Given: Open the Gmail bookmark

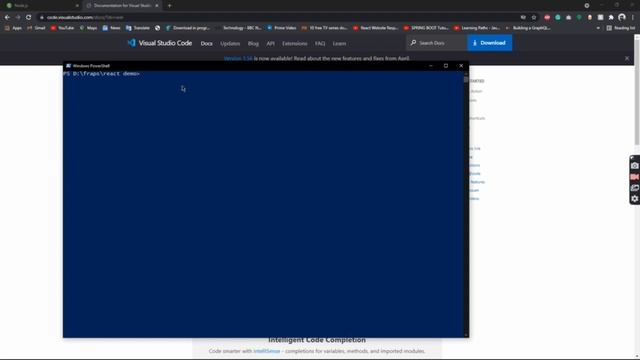Looking at the screenshot, I should [x=36, y=28].
